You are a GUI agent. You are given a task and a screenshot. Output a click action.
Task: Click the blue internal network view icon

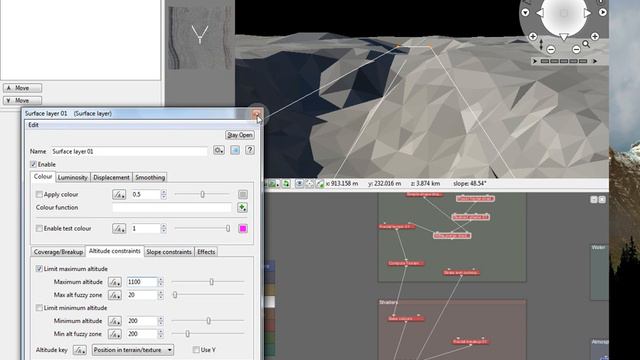point(235,151)
